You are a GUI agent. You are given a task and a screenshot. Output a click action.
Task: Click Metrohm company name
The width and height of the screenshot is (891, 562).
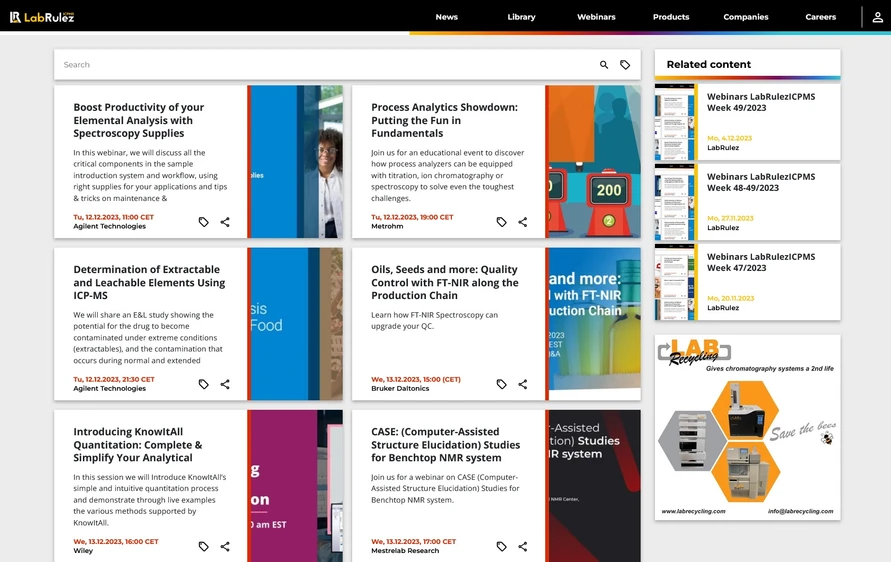pos(387,226)
